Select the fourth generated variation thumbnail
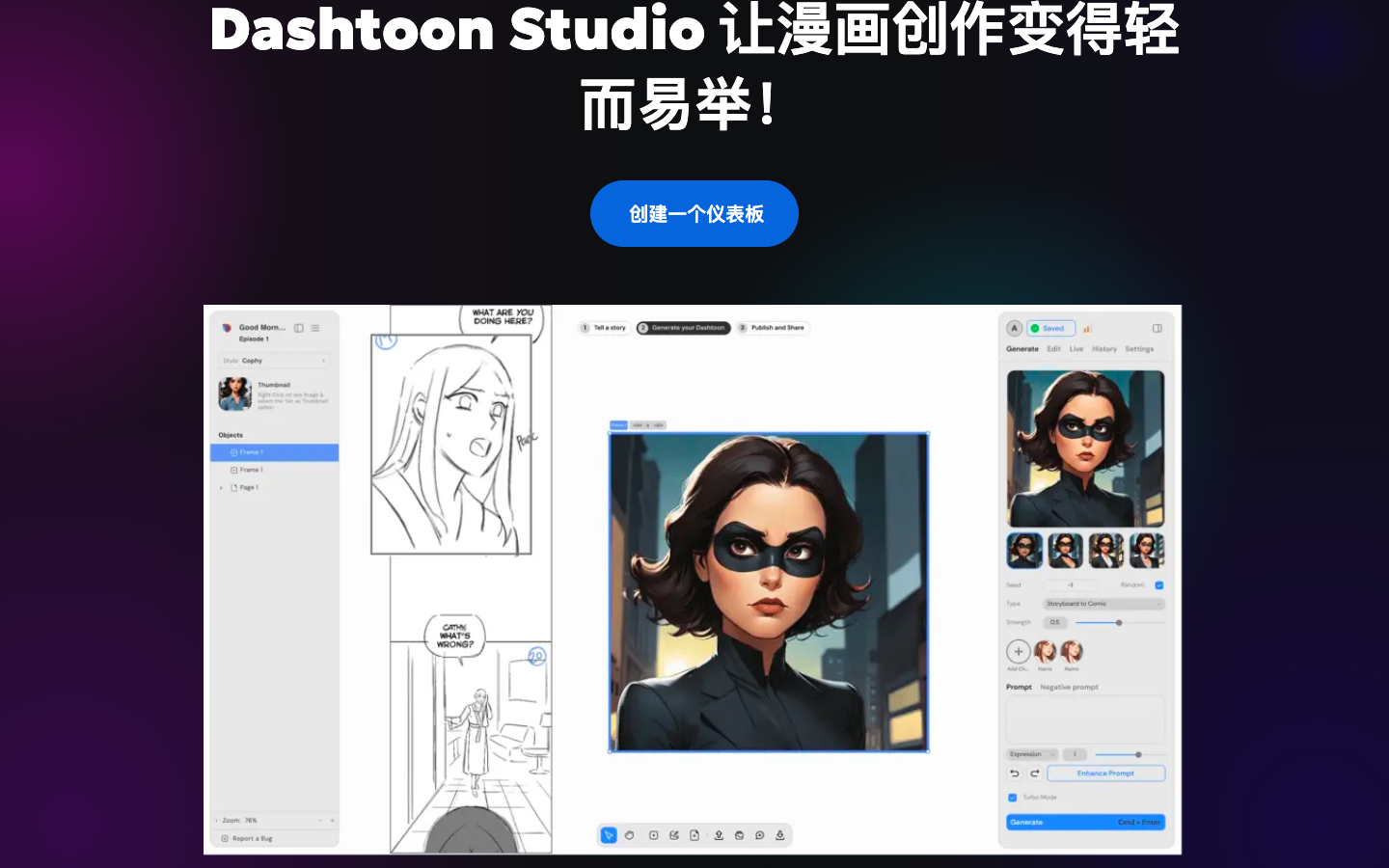The height and width of the screenshot is (868, 1389). [x=1147, y=551]
